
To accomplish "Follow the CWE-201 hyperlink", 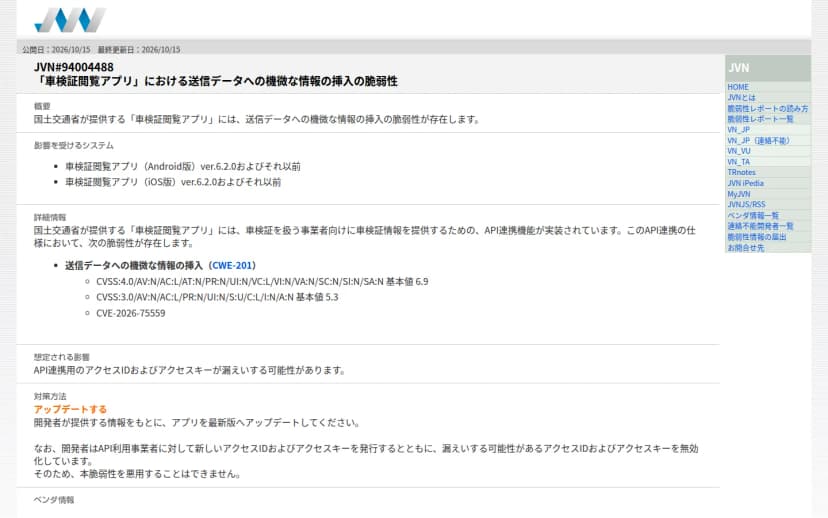I will pyautogui.click(x=233, y=266).
